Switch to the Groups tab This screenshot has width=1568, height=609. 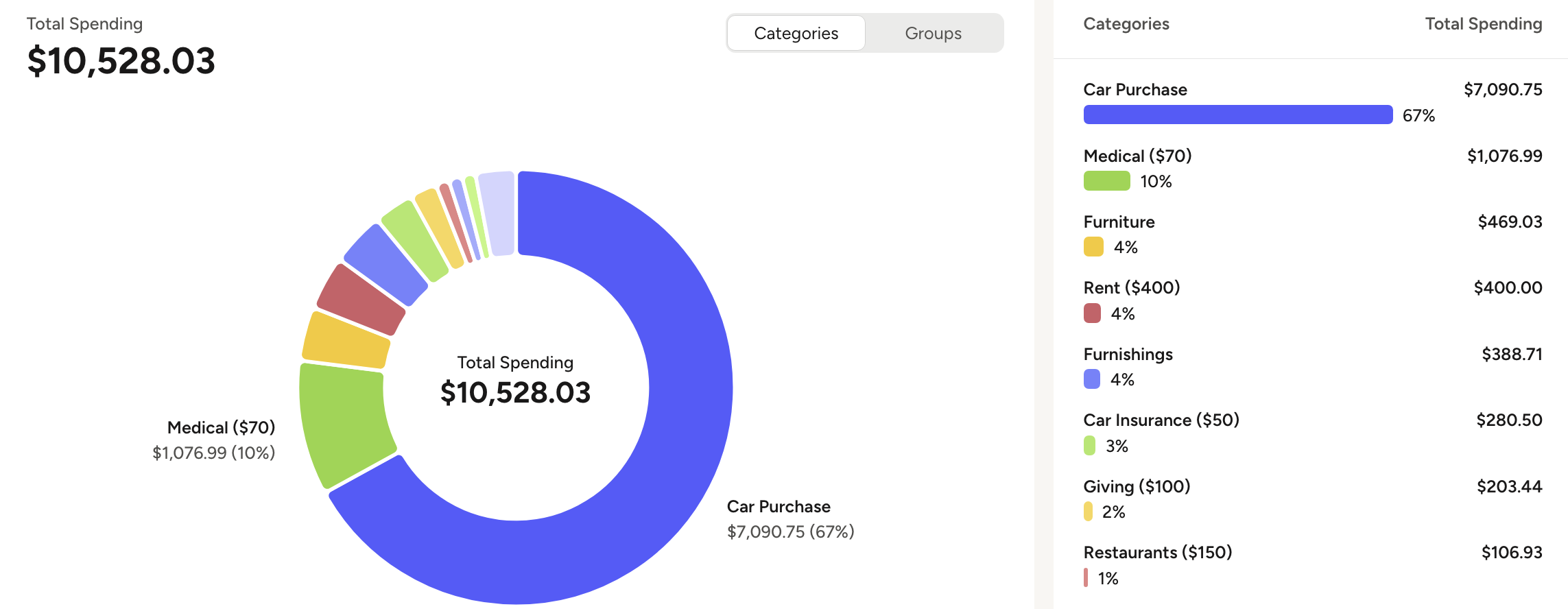pos(933,33)
